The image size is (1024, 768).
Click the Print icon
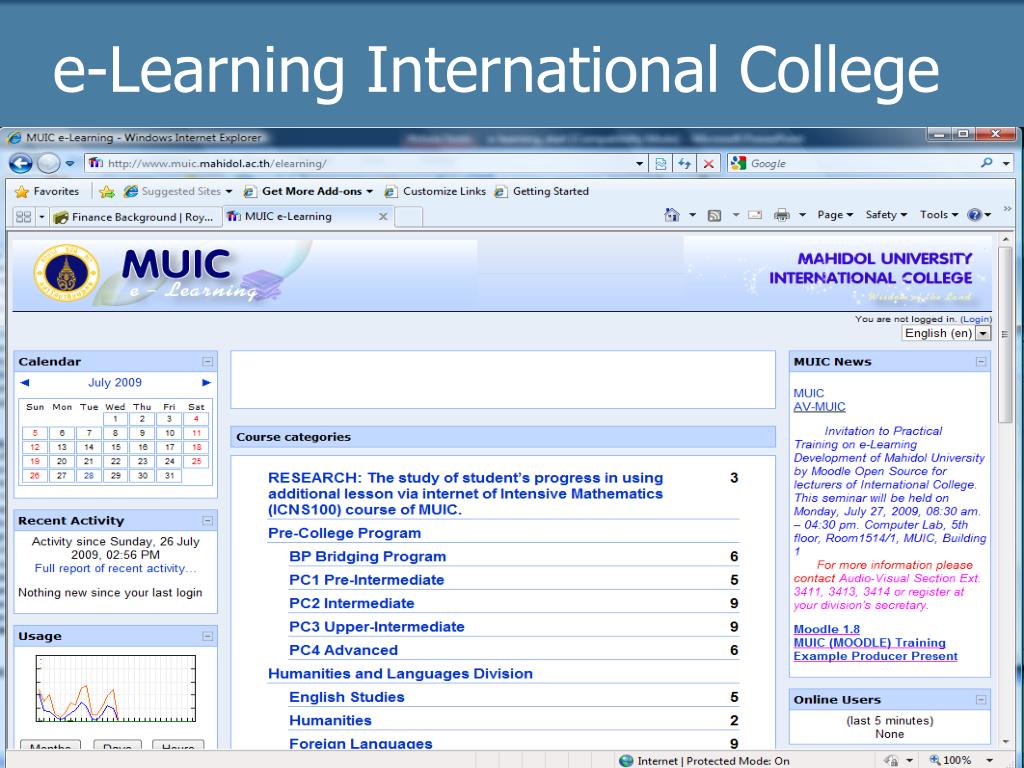(782, 215)
